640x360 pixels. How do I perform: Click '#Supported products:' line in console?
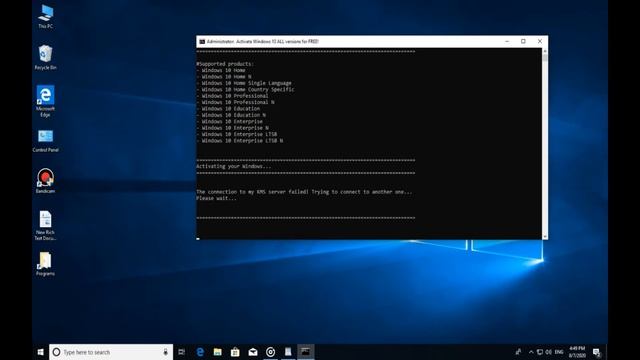pos(225,64)
